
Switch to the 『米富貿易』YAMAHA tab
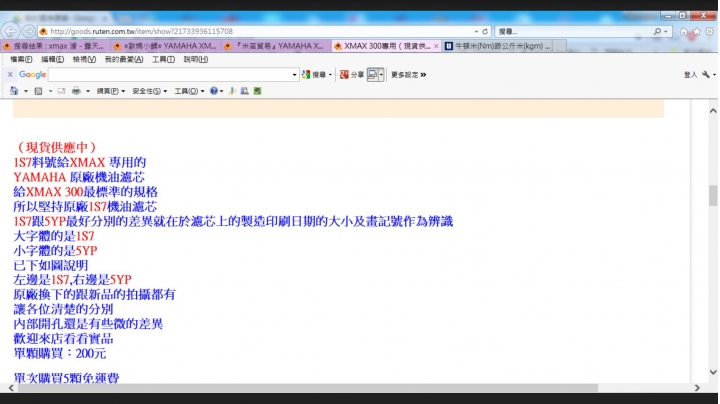[x=276, y=46]
